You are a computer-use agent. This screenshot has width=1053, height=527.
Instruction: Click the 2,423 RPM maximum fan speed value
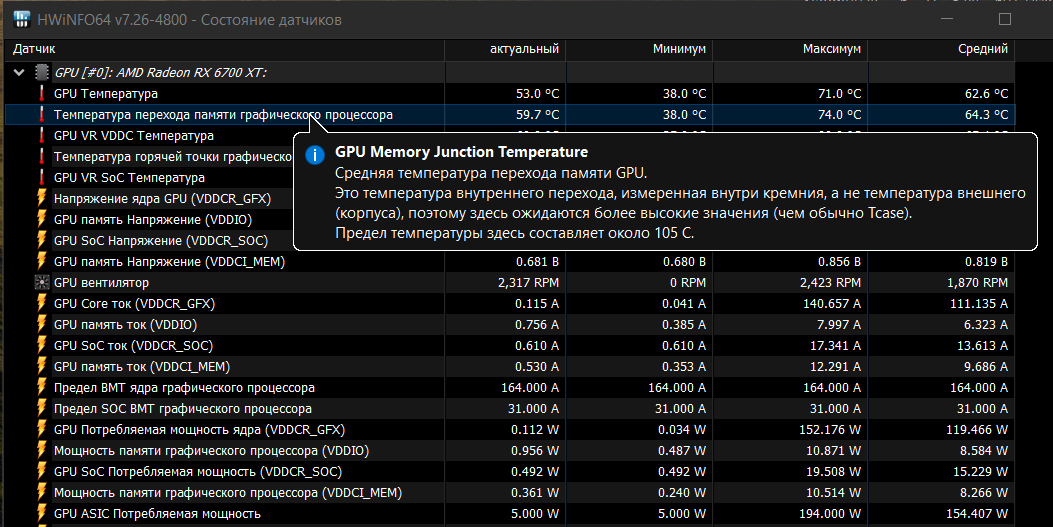pyautogui.click(x=830, y=283)
